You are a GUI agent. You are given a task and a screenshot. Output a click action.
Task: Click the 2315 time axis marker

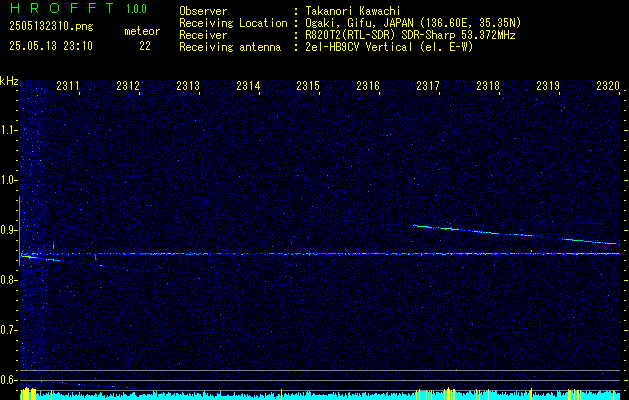[x=308, y=86]
